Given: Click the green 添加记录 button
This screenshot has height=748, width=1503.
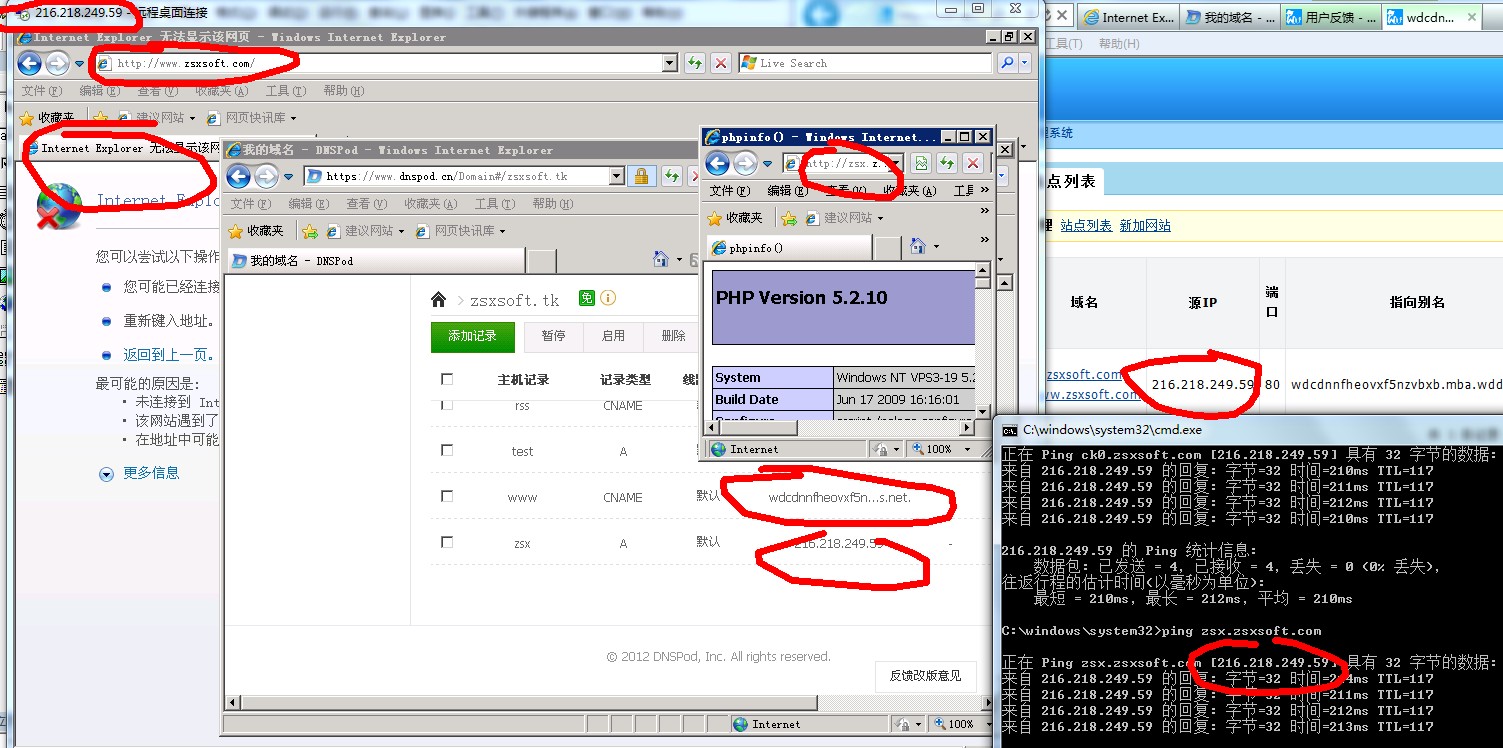Looking at the screenshot, I should click(x=472, y=336).
